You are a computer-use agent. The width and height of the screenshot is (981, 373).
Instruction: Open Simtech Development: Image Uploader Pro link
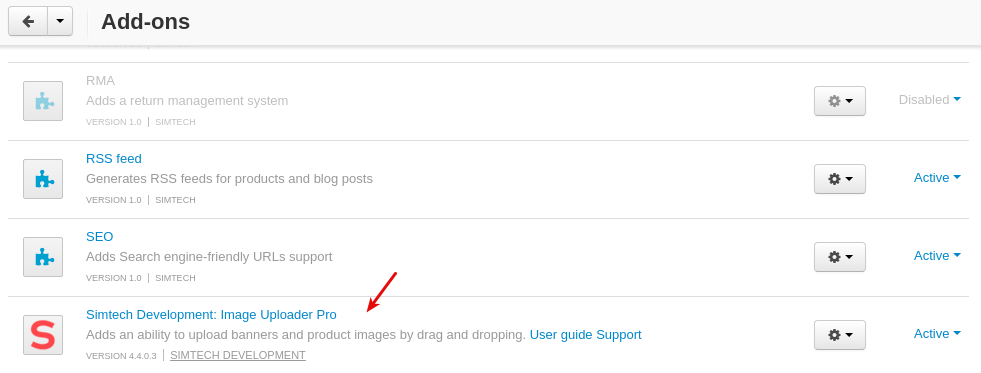(211, 314)
